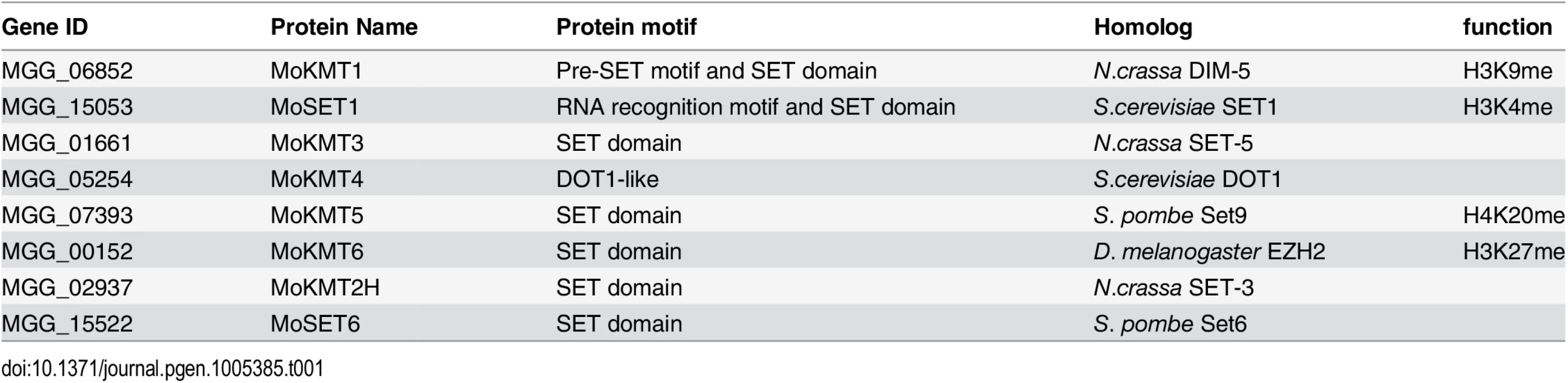
Task: Click the Homolog column header
Action: point(1143,27)
